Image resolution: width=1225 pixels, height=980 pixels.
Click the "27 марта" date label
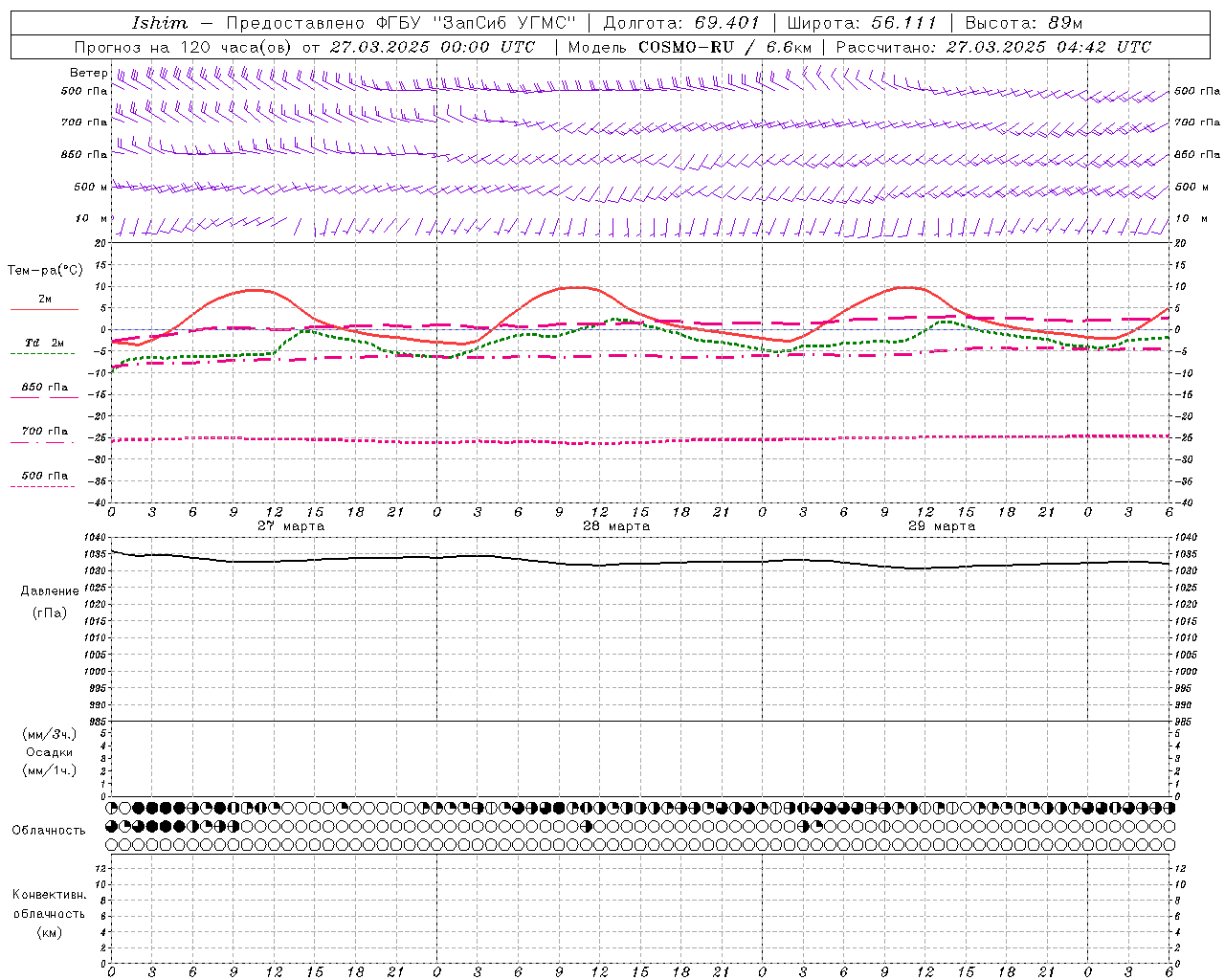(x=291, y=526)
